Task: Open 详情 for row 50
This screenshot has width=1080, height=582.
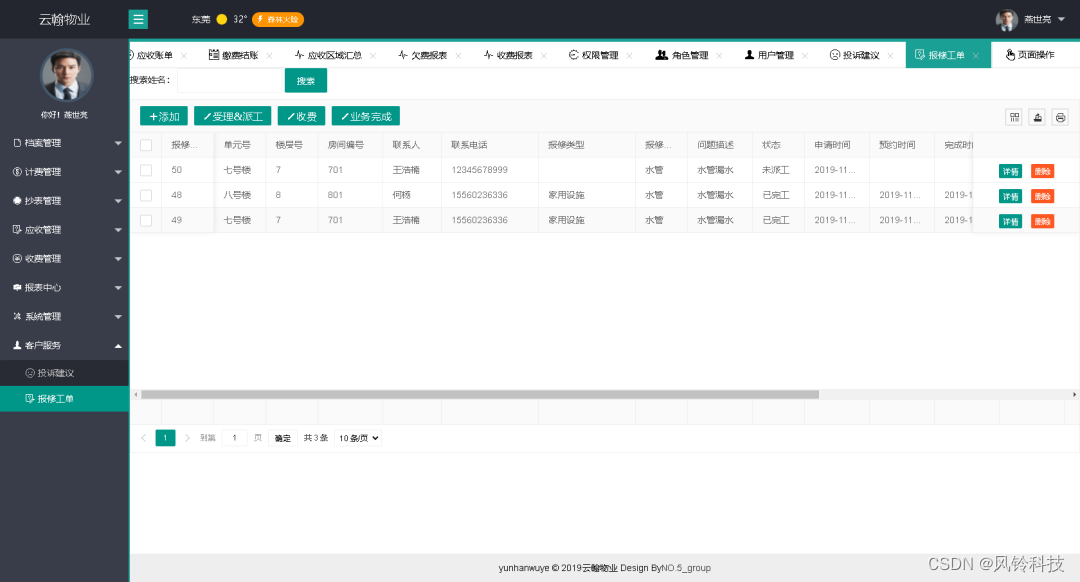Action: coord(1010,172)
